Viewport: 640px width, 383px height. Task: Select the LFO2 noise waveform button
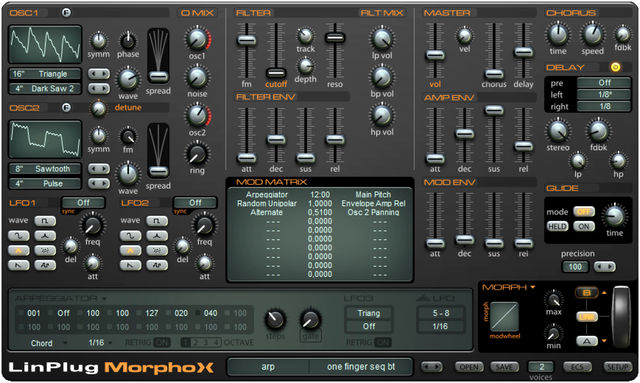157,251
